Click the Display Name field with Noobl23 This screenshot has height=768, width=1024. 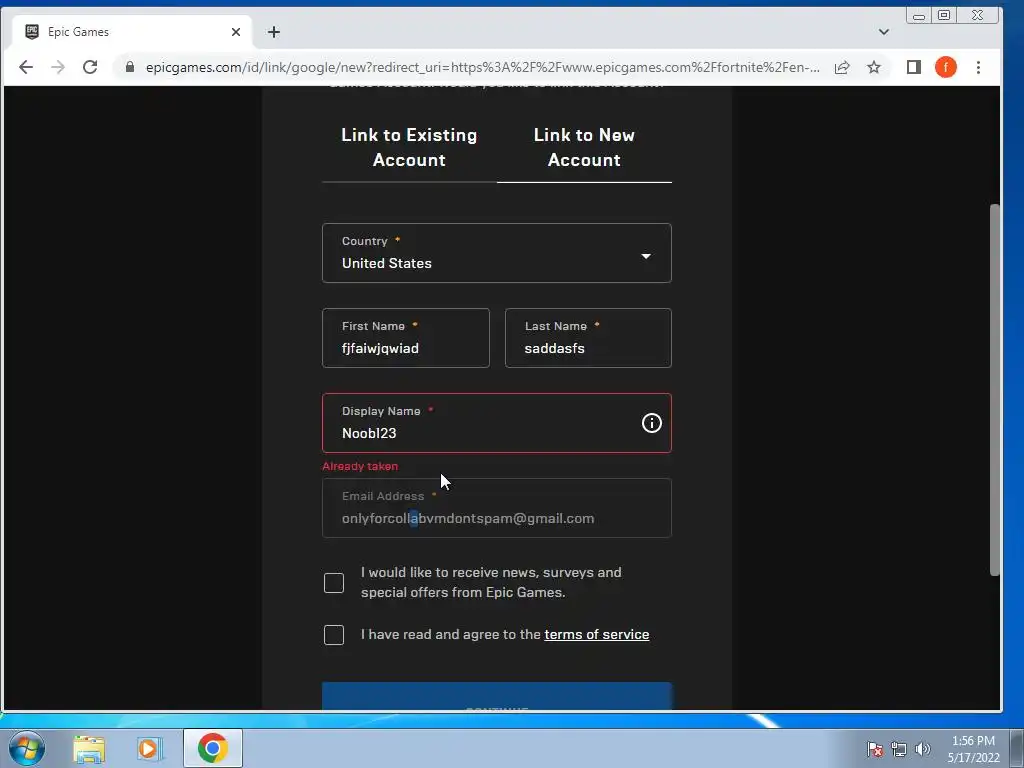pos(497,423)
